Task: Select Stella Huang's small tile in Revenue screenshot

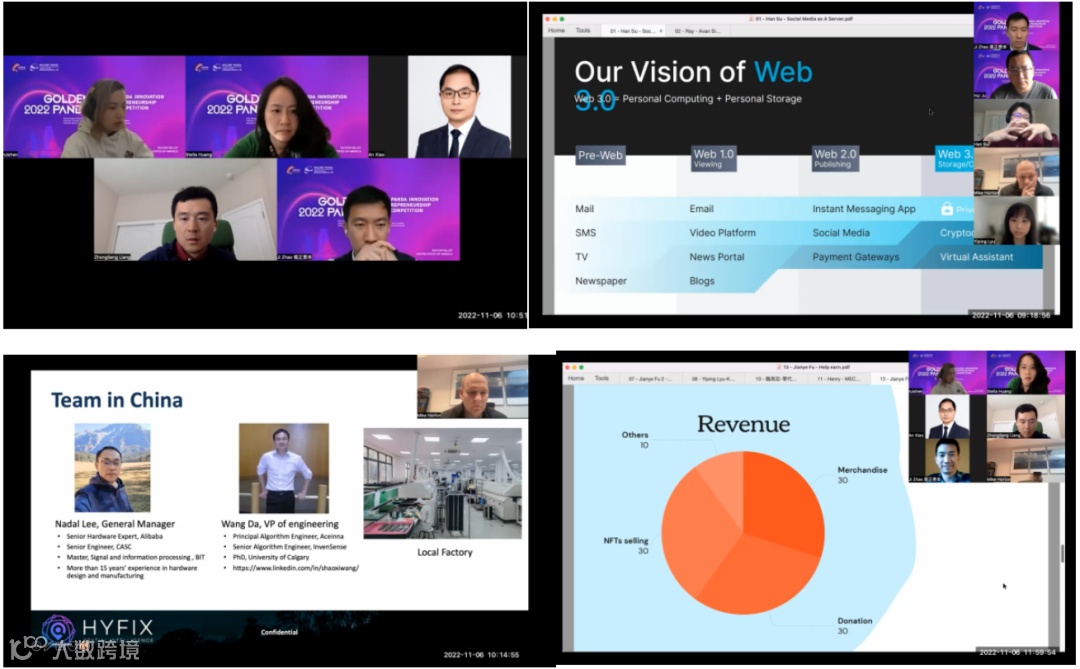Action: (x=1026, y=373)
